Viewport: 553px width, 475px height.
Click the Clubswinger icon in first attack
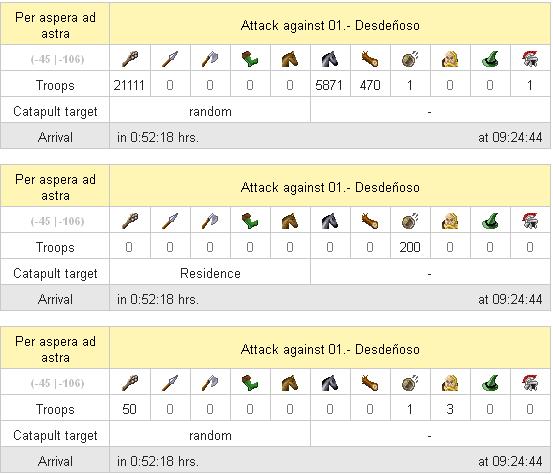130,59
